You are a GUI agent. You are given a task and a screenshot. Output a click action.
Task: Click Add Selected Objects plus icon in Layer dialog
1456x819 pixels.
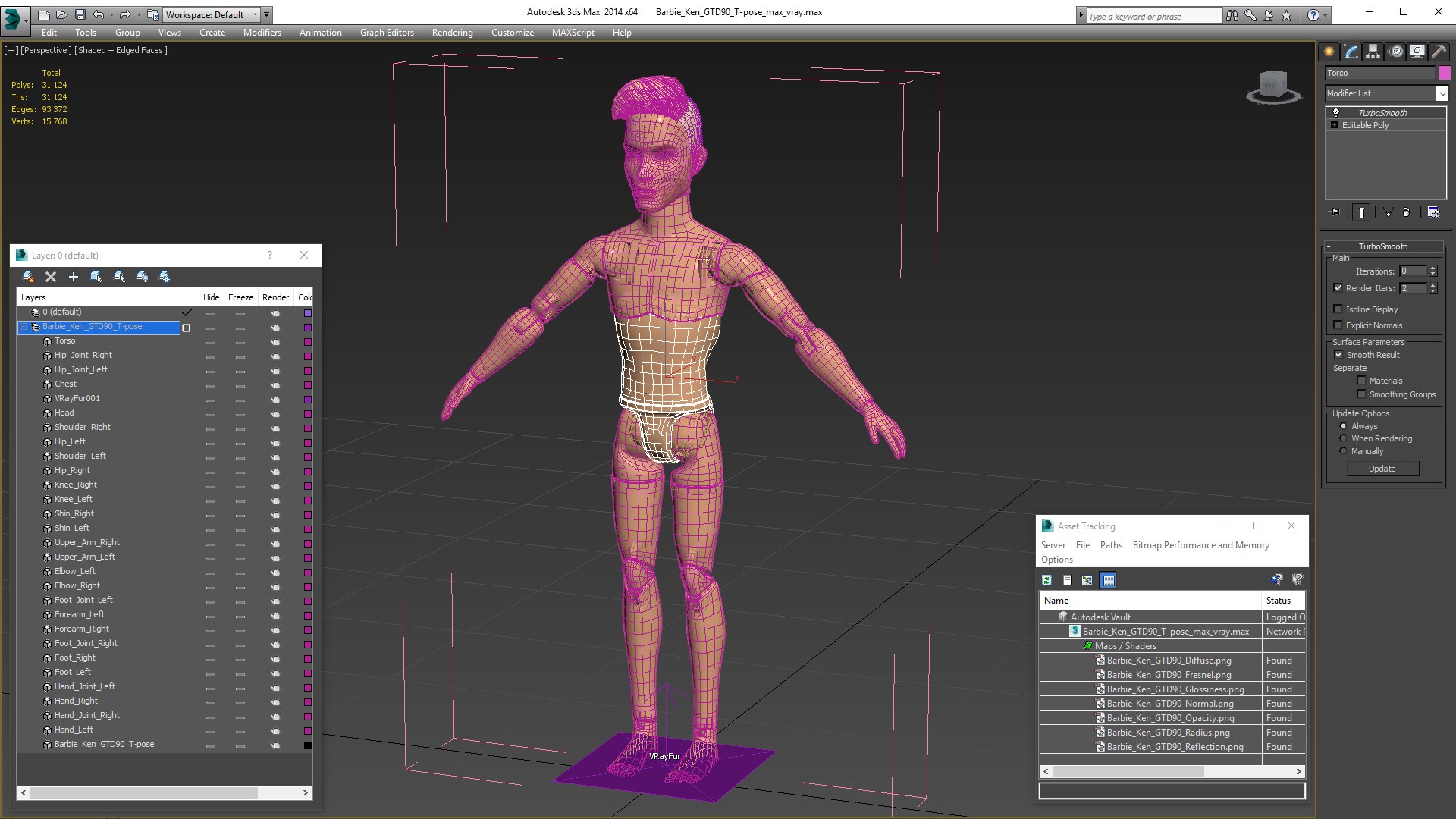tap(74, 277)
